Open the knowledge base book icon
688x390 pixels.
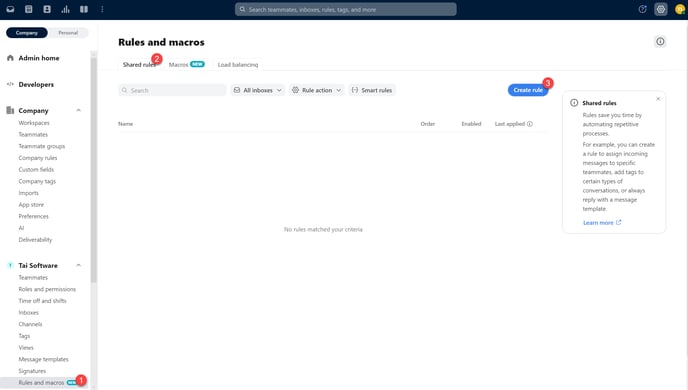tap(84, 9)
